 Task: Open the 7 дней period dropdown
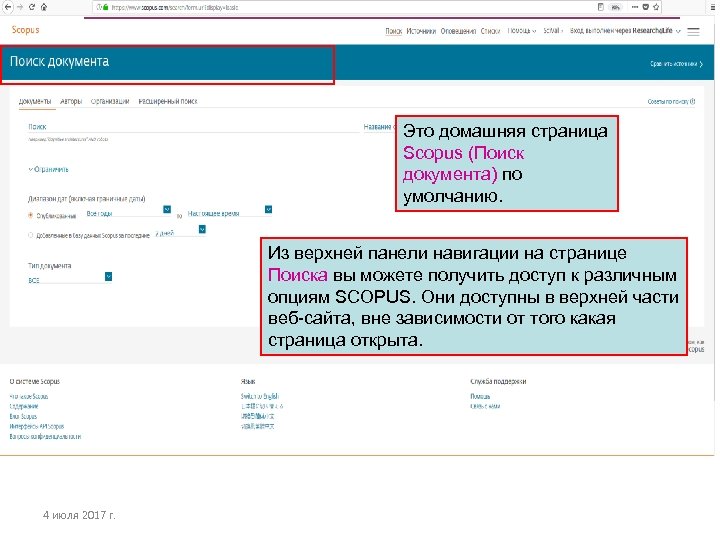[x=180, y=231]
